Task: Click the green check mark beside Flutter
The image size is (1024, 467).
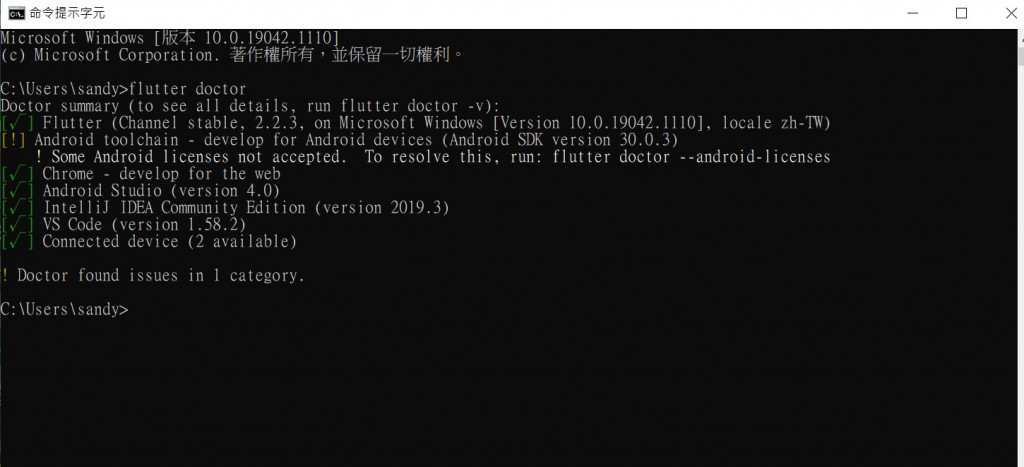Action: [x=18, y=123]
